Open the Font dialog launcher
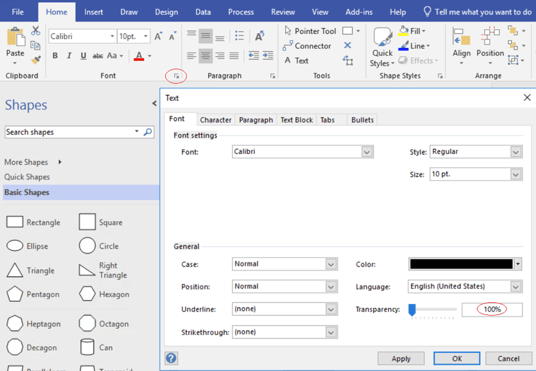 [176, 76]
